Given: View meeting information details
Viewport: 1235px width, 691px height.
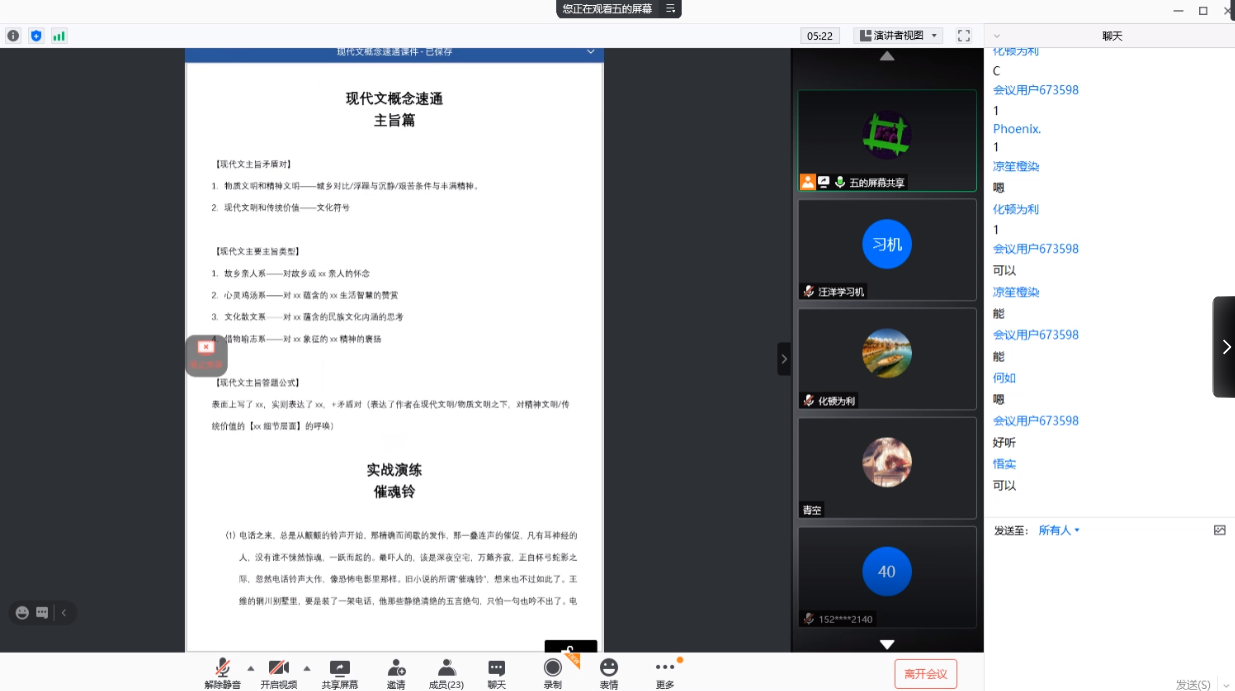Looking at the screenshot, I should pos(12,35).
